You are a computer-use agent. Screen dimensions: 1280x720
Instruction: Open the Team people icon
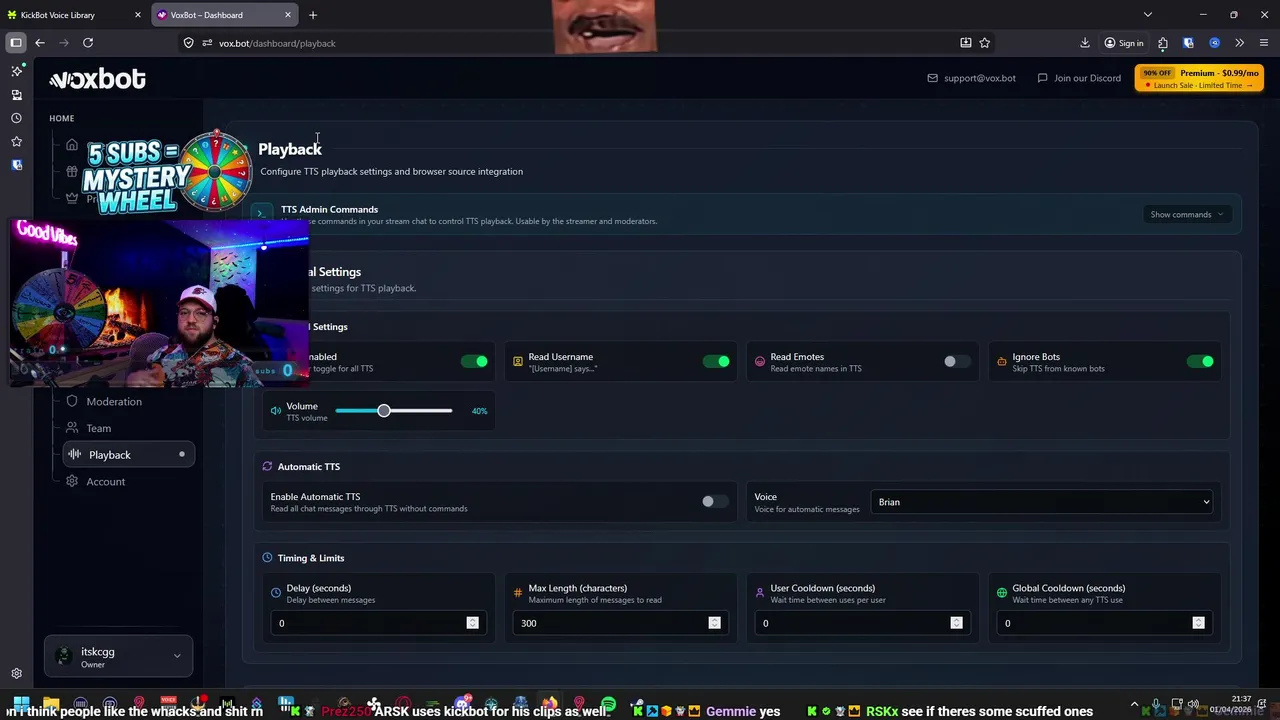72,428
